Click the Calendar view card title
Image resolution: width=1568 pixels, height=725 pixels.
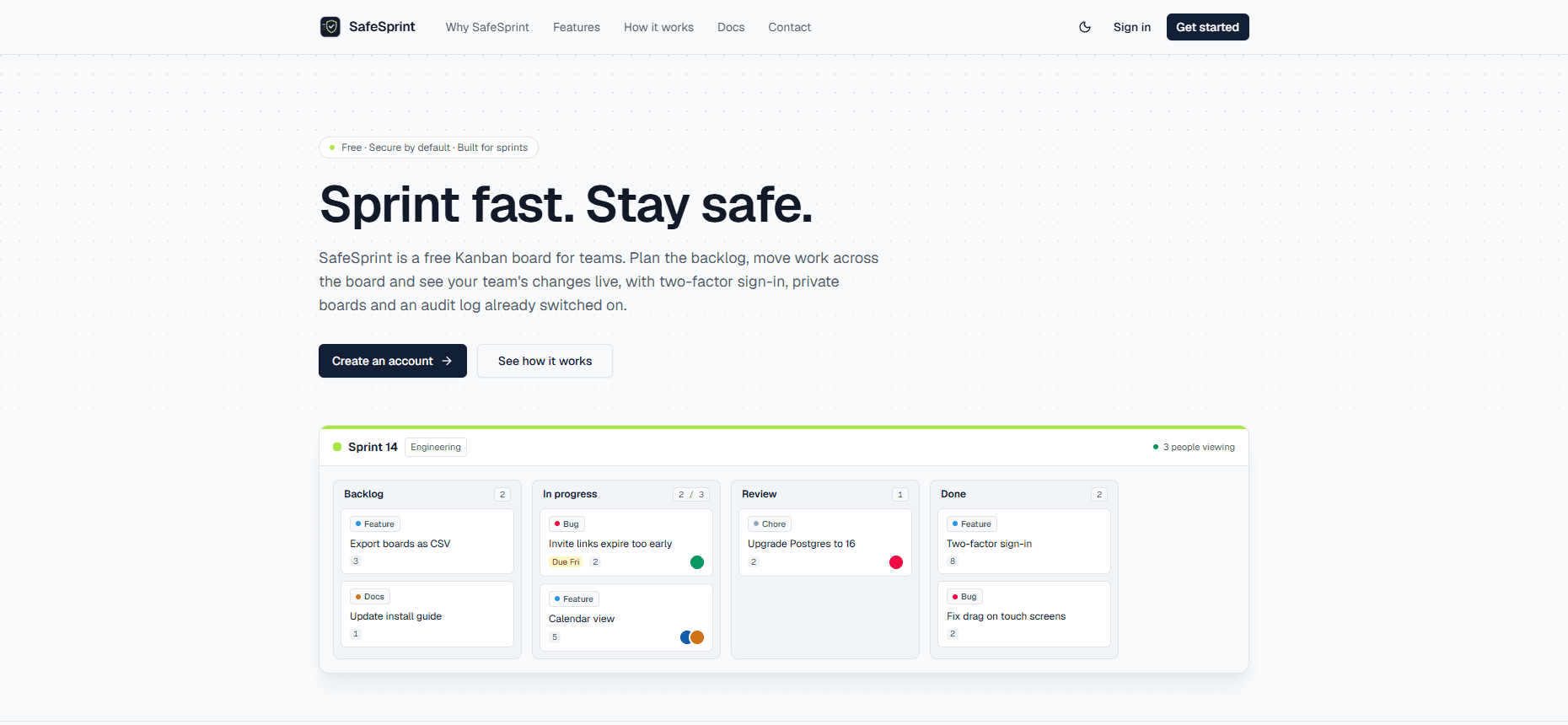pos(582,619)
